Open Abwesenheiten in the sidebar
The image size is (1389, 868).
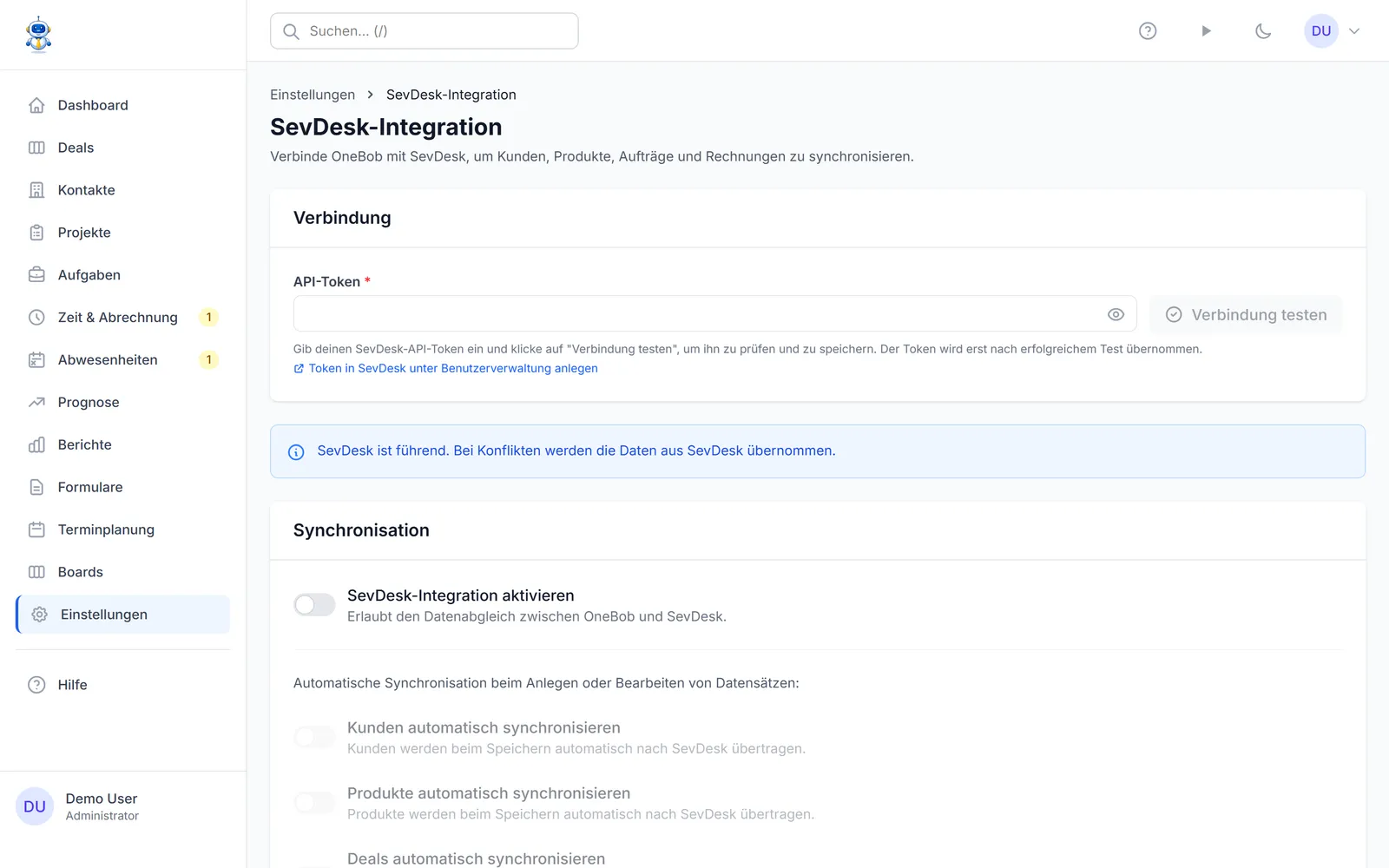tap(123, 360)
